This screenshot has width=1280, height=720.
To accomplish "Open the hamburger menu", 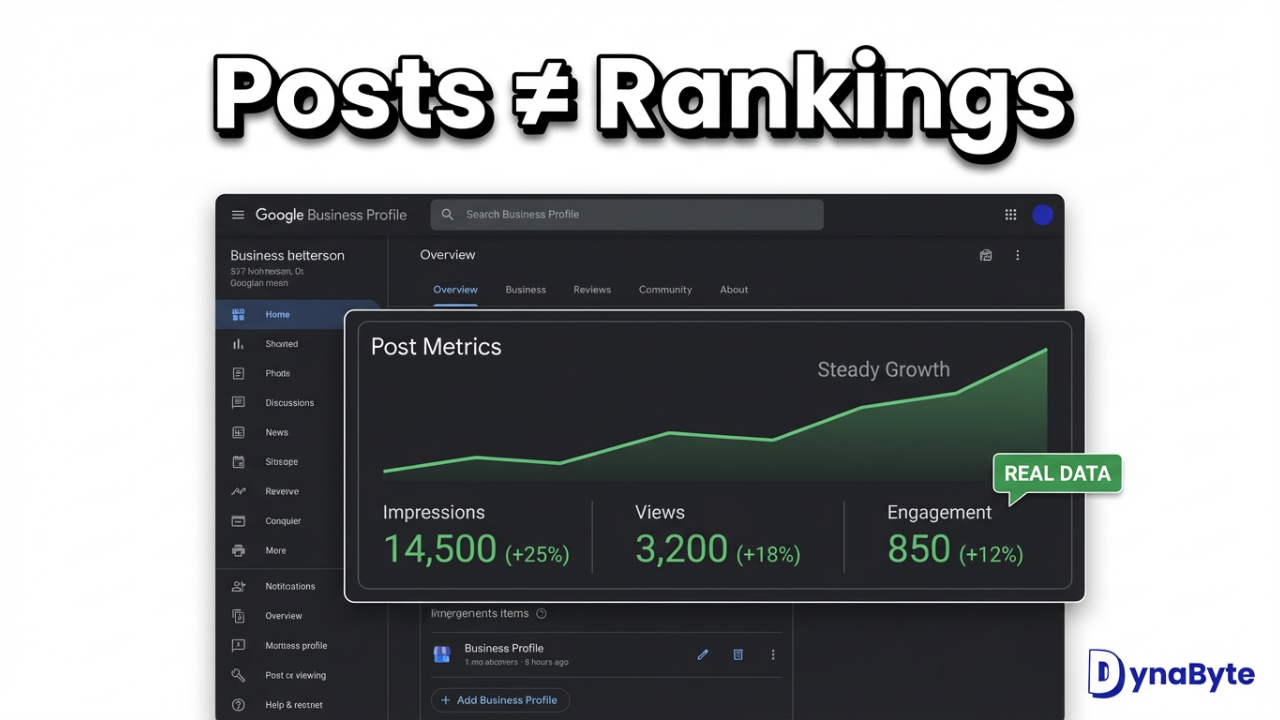I will 238,214.
